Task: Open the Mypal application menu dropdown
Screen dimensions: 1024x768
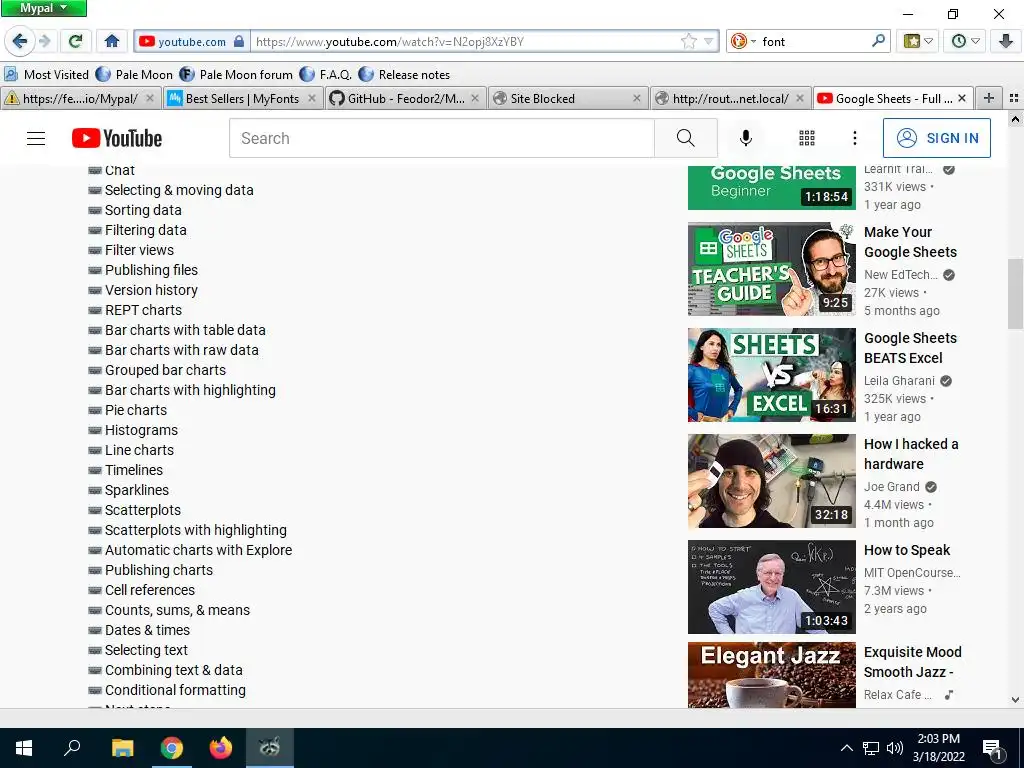Action: click(44, 8)
